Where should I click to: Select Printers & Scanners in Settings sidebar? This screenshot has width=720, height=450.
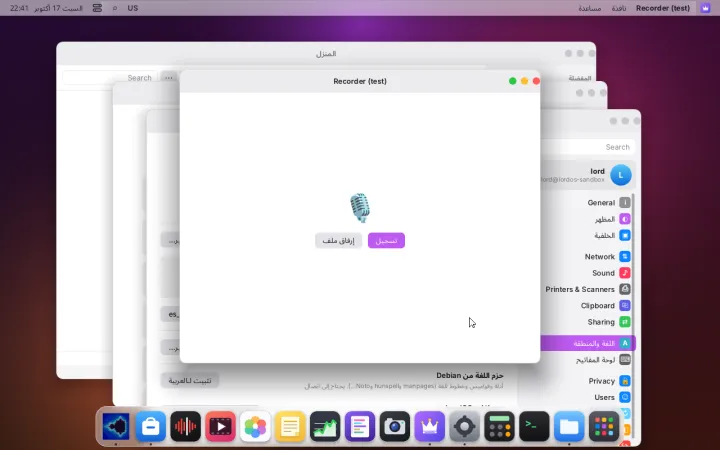[x=588, y=289]
